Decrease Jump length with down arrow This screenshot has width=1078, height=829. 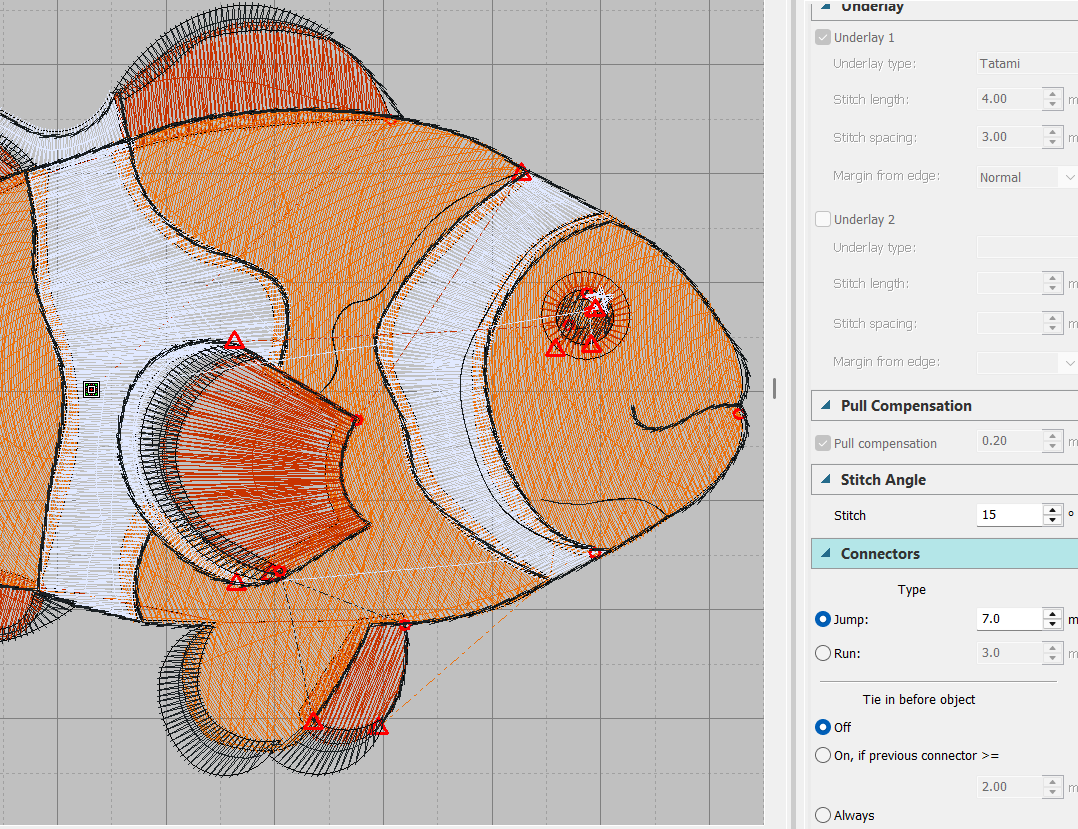pos(1053,624)
